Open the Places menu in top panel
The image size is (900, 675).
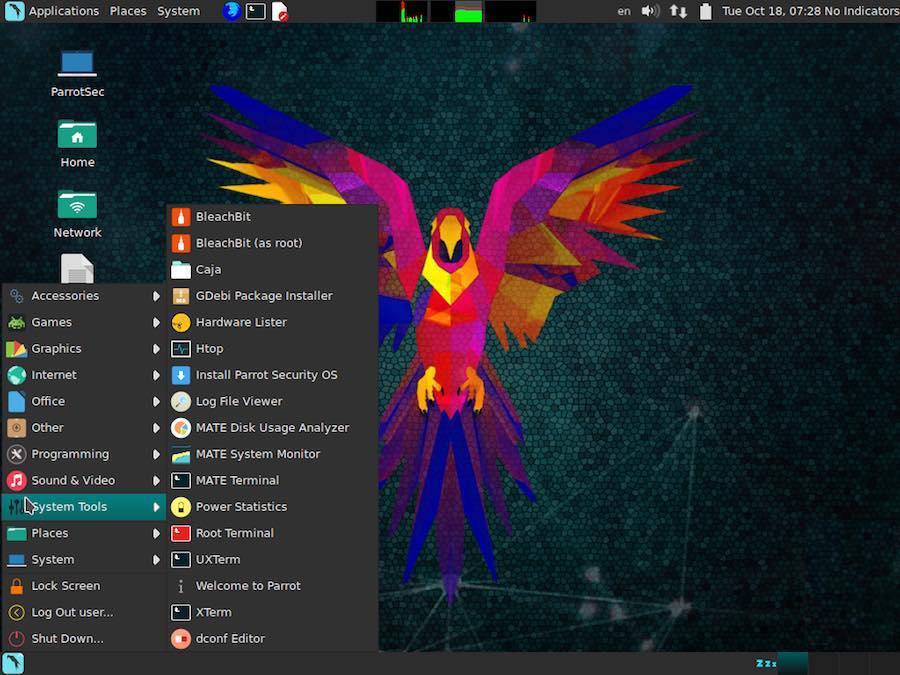[x=128, y=11]
